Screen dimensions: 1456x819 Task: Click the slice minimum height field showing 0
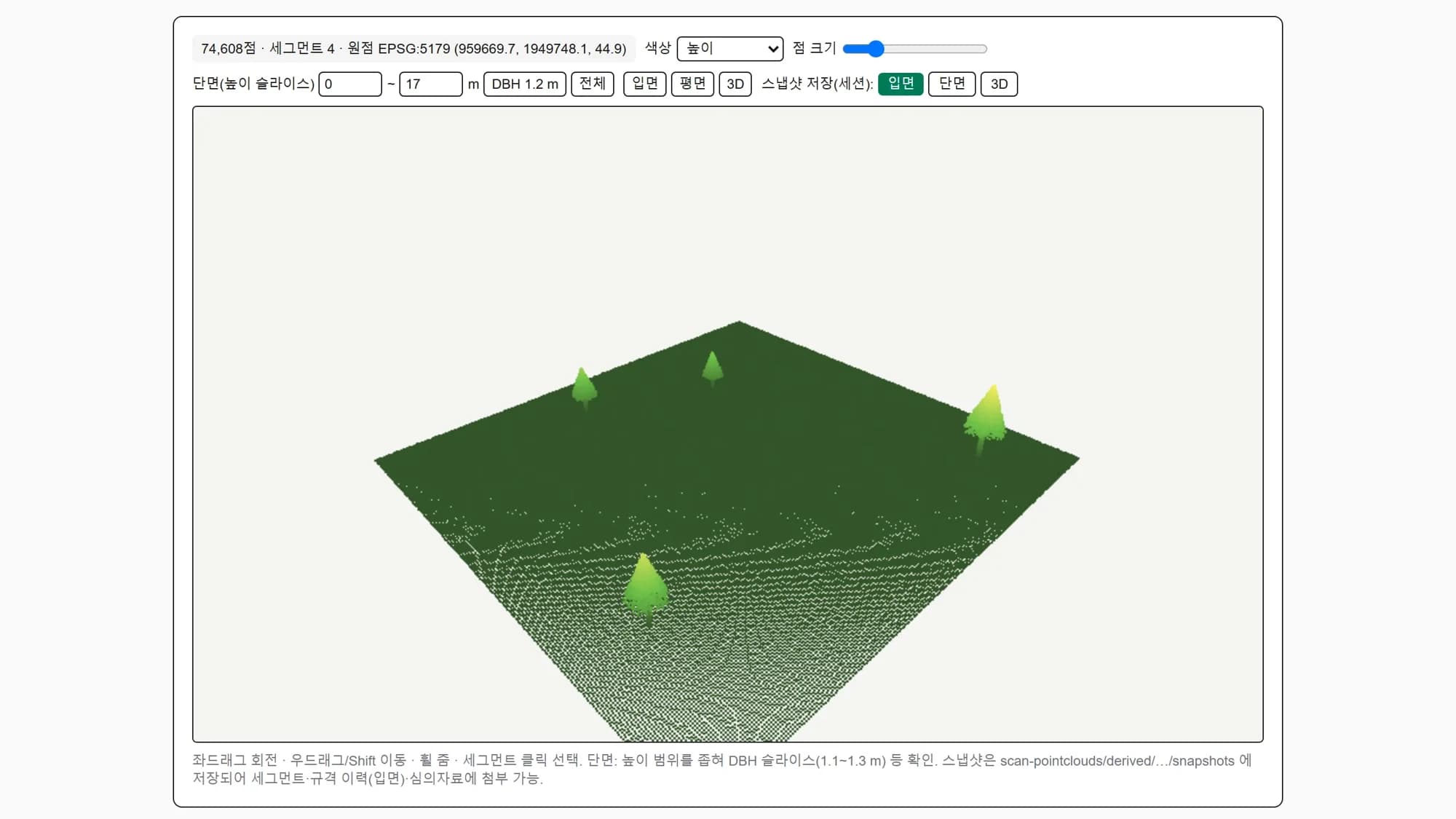click(x=350, y=84)
